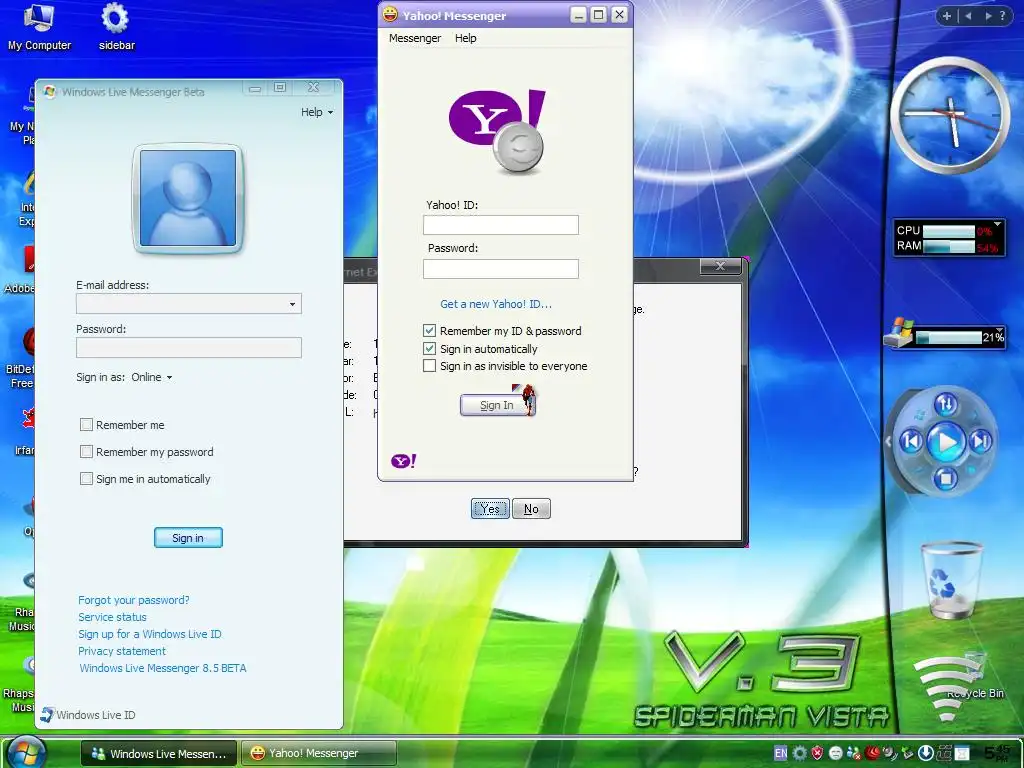Open the Sign in as Online status dropdown
This screenshot has height=768, width=1024.
coord(152,377)
